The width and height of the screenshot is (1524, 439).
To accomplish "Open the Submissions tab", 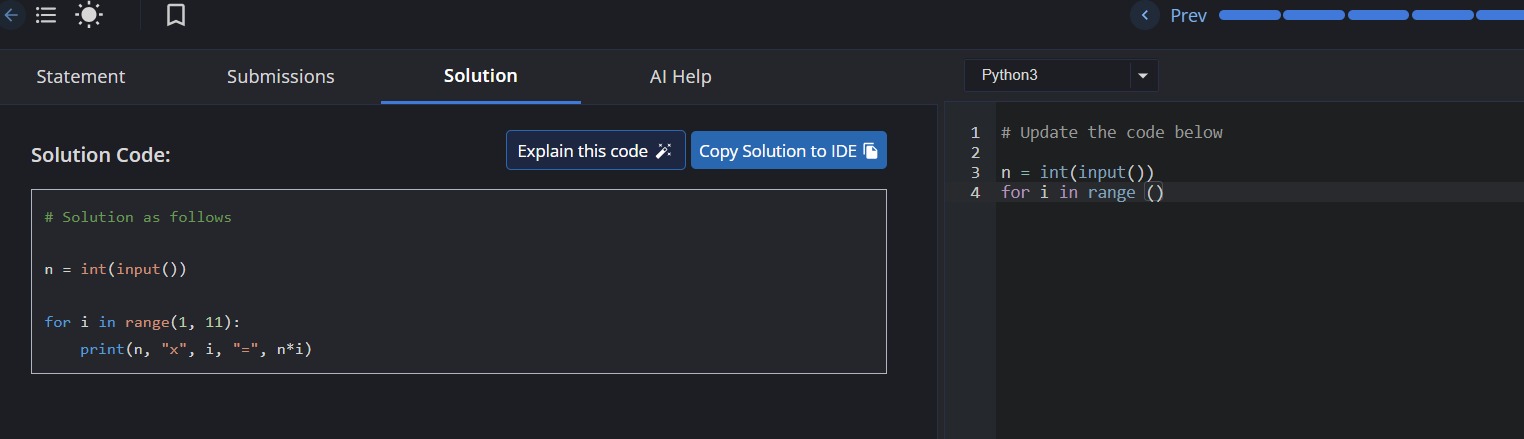I will coord(280,76).
